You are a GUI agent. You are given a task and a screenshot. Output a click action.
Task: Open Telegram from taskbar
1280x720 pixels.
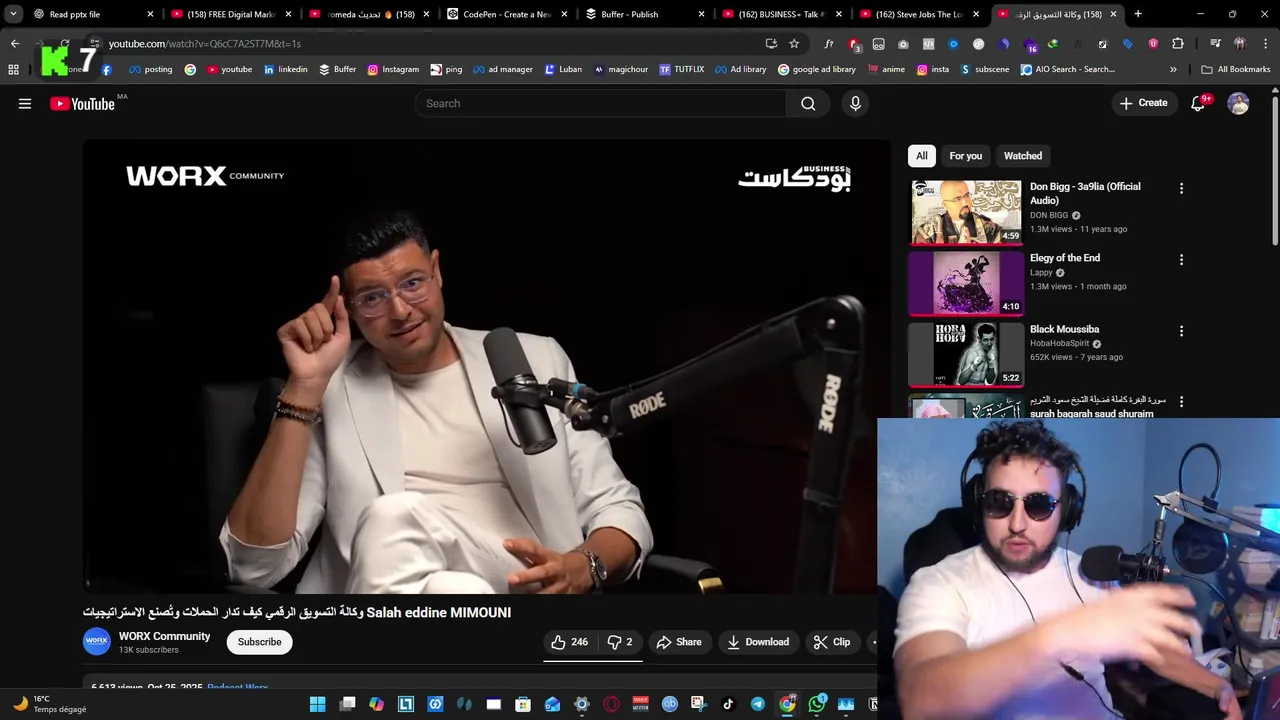(757, 704)
